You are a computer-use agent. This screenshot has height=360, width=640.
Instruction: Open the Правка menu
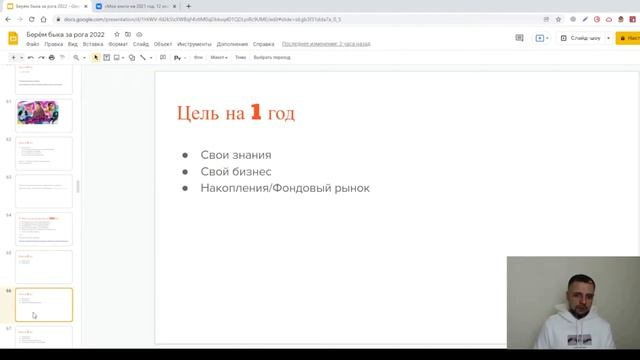coord(53,44)
